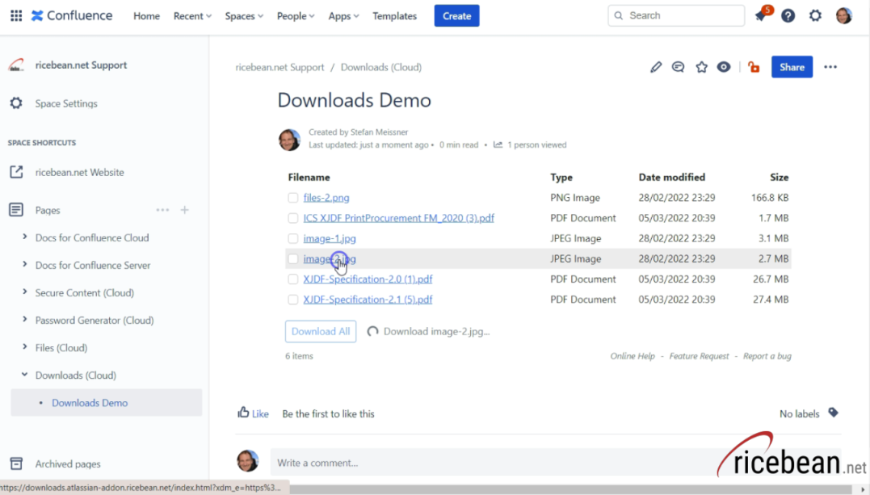Screen dimensions: 870x495
Task: Open notifications bell icon
Action: 761,16
